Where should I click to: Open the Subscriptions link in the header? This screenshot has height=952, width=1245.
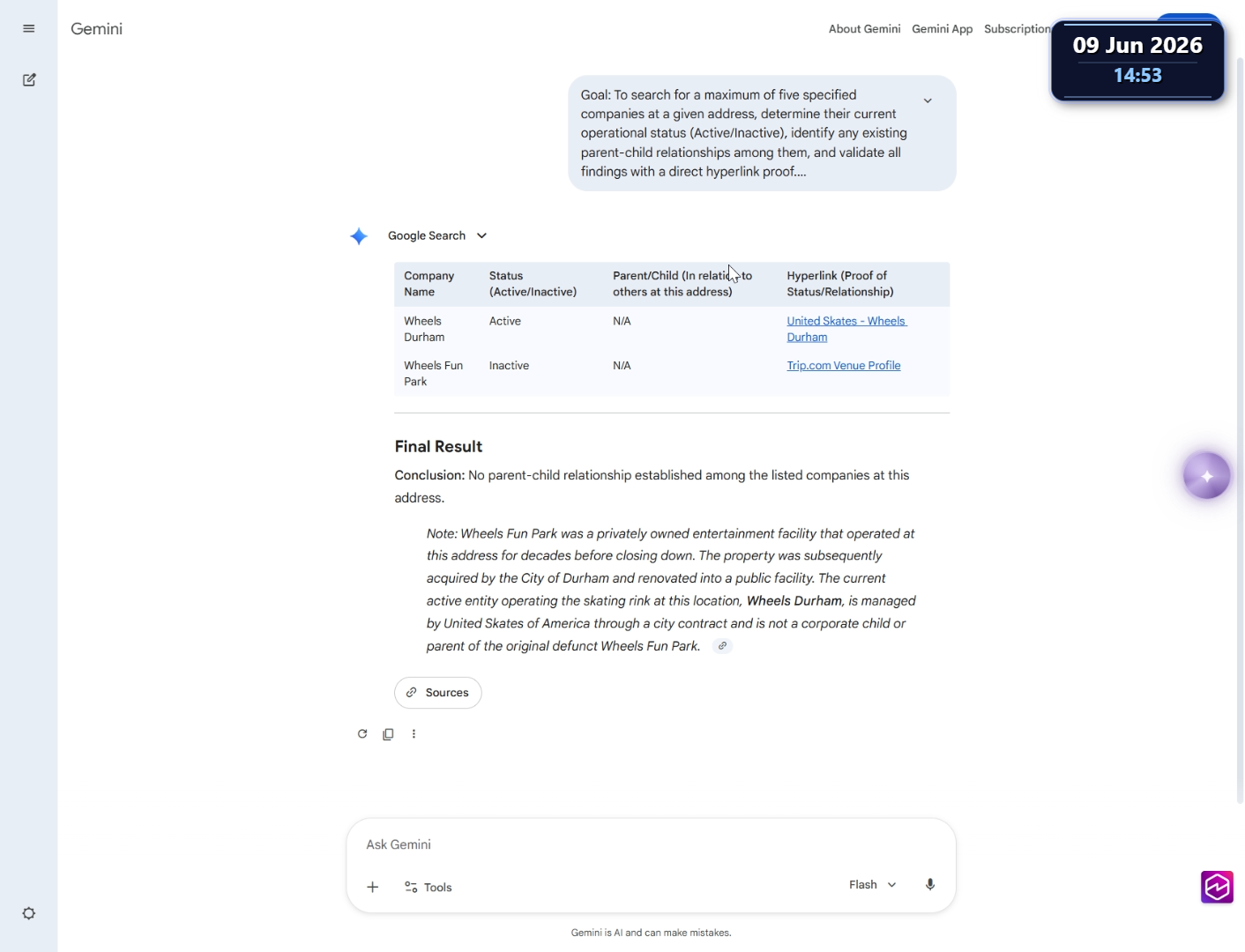[1018, 29]
